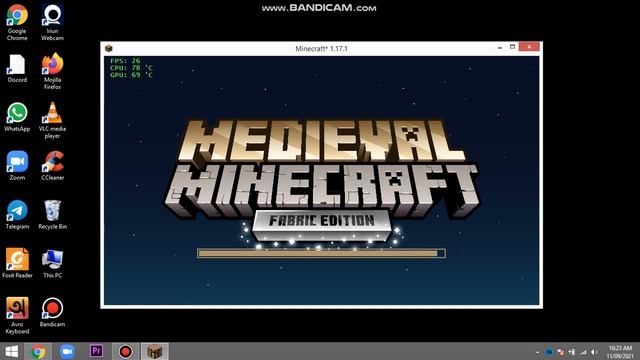The width and height of the screenshot is (640, 360).
Task: Click the GPU: 69 °C overlay text
Action: coord(131,75)
